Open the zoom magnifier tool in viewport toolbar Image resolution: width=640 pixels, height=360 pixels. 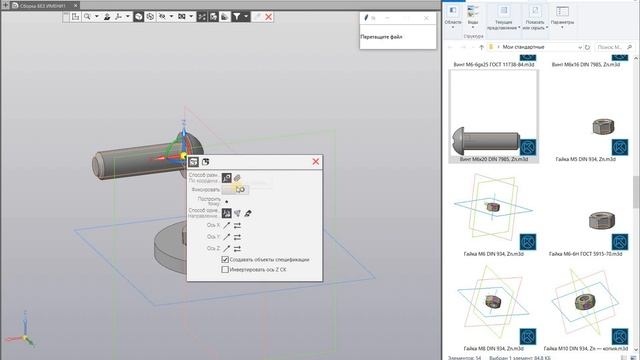pyautogui.click(x=87, y=17)
